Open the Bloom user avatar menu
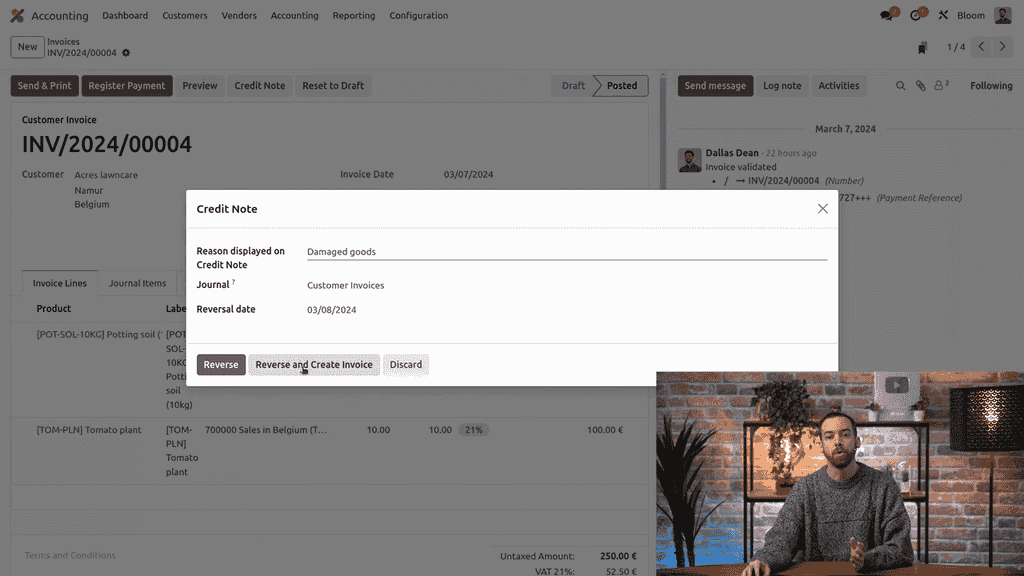The image size is (1024, 576). (x=1003, y=15)
